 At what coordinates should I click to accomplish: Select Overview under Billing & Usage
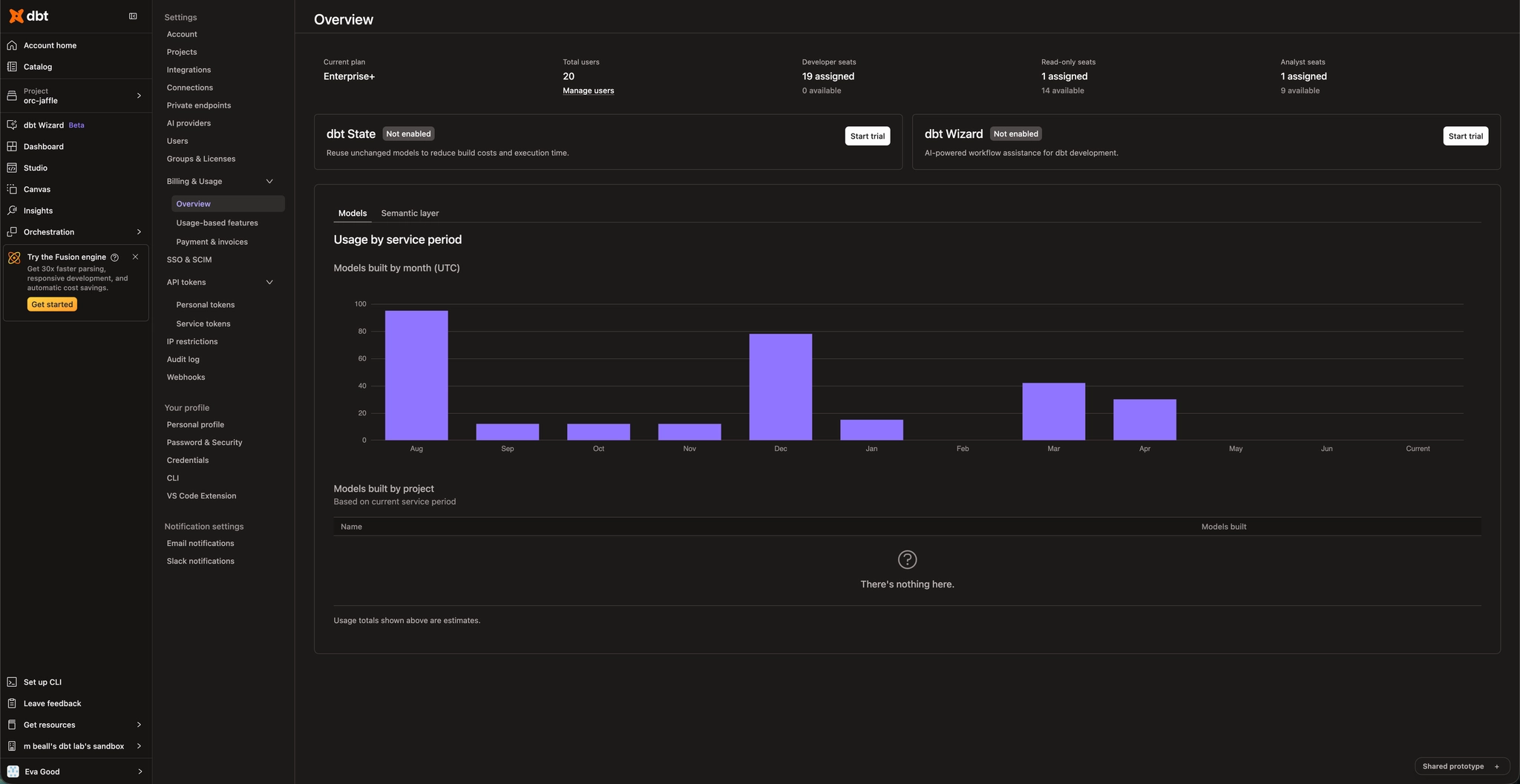pyautogui.click(x=228, y=204)
